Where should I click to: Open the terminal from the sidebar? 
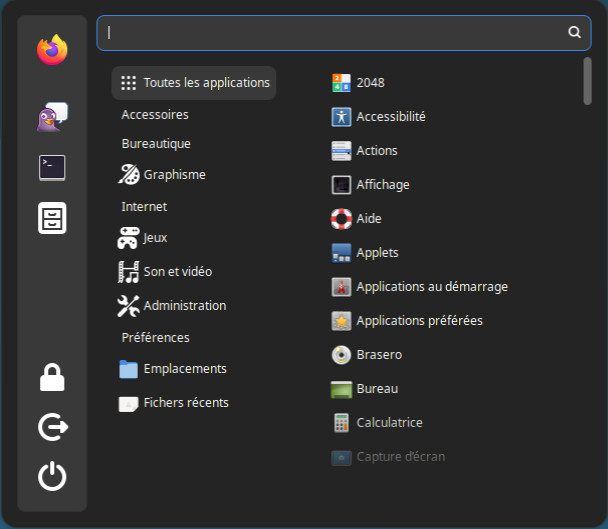[52, 168]
